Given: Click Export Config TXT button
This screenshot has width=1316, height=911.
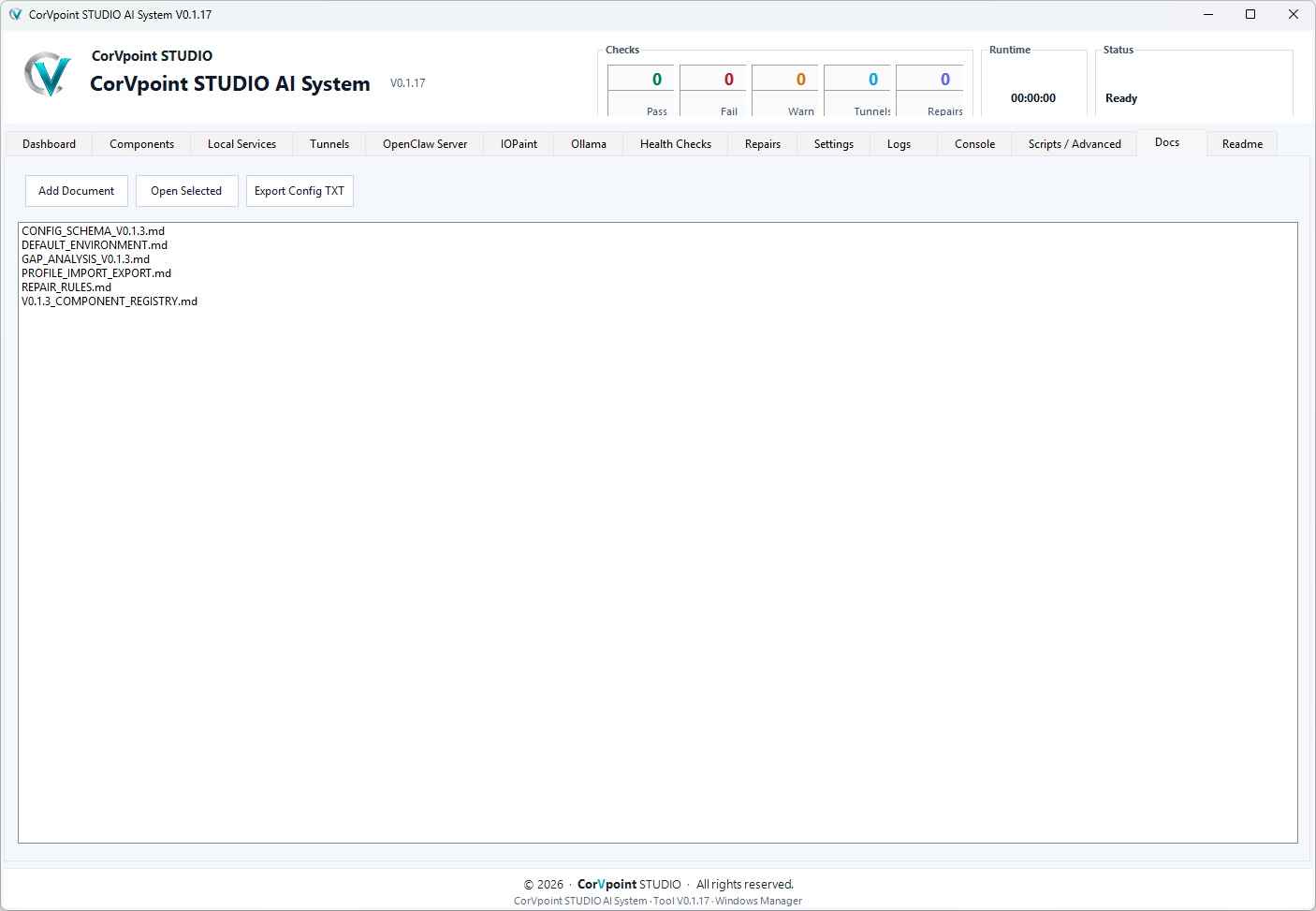Looking at the screenshot, I should [x=300, y=191].
